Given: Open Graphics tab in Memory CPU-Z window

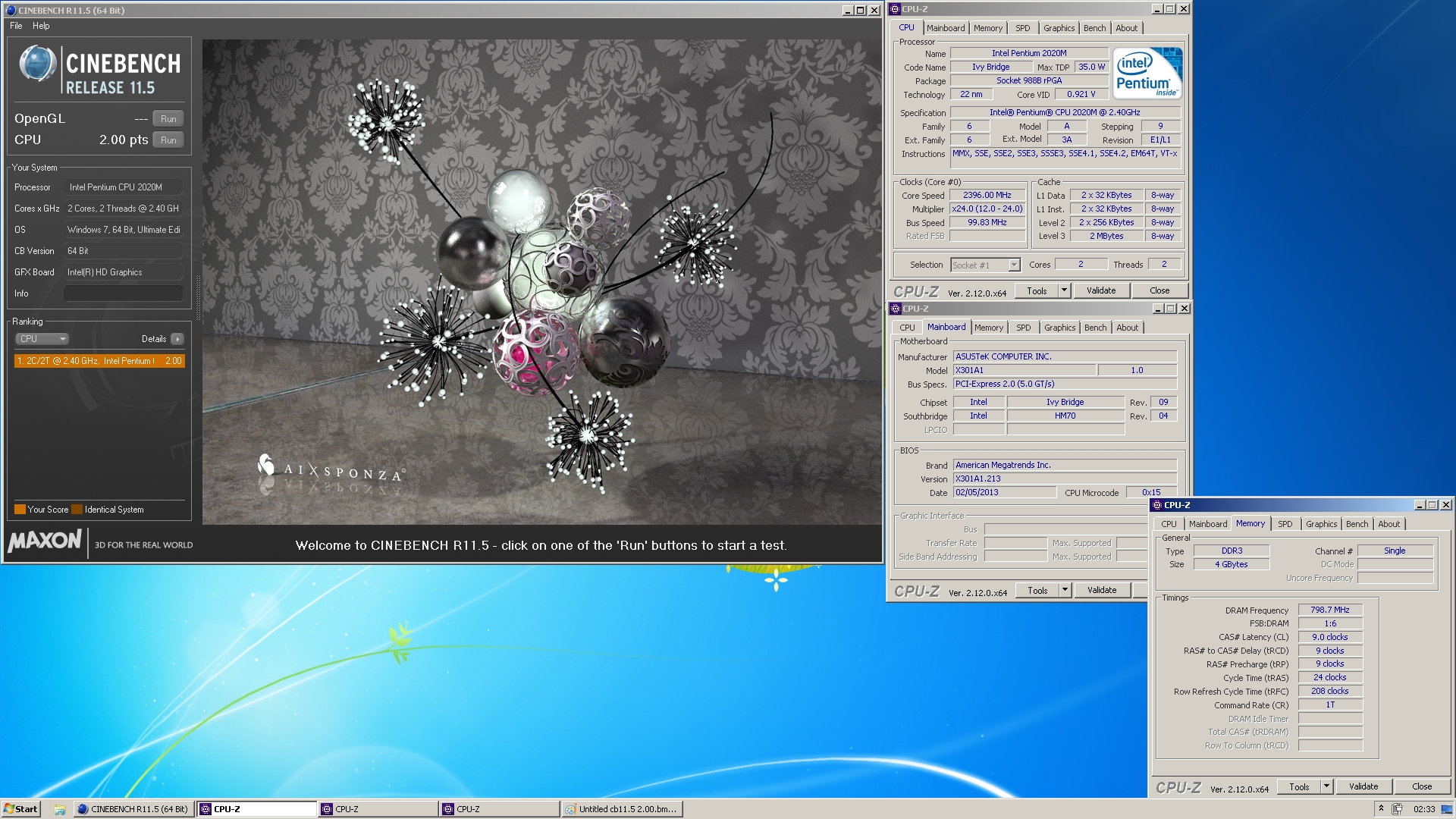Looking at the screenshot, I should pyautogui.click(x=1321, y=524).
